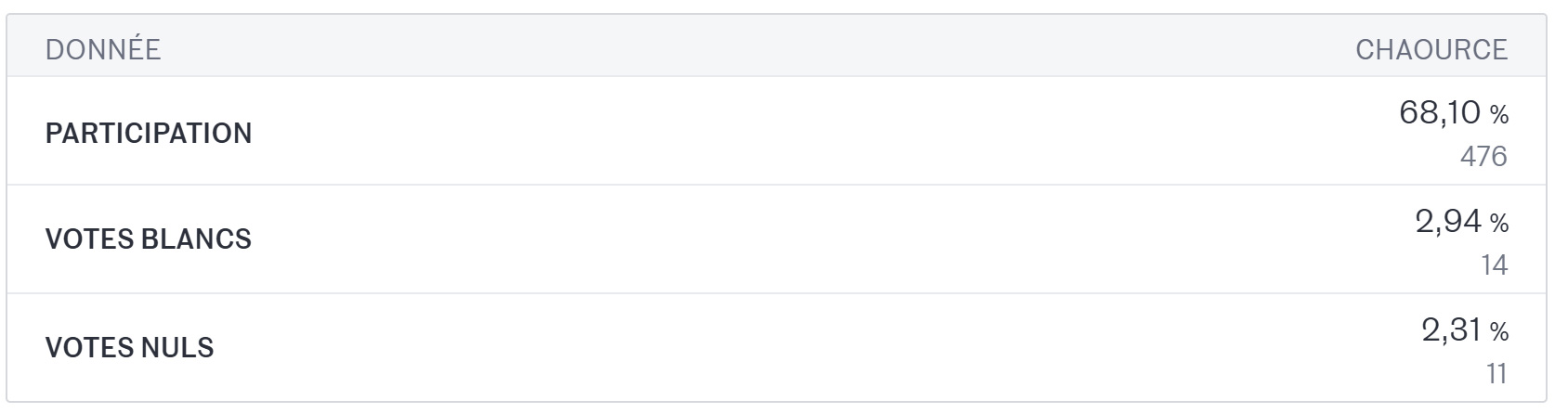Select the VOTES BLANCS row label
This screenshot has height=413, width=1568.
(149, 239)
